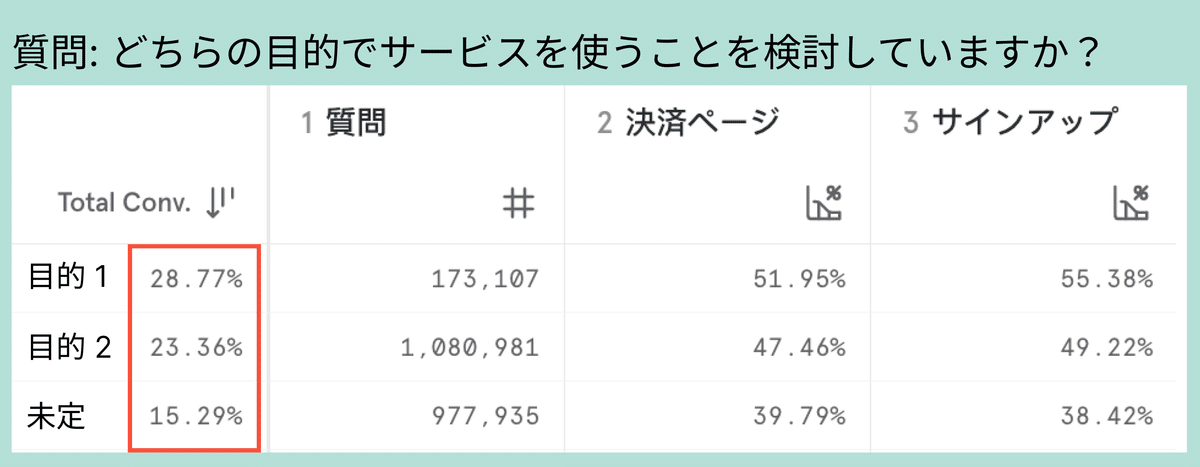Screen dimensions: 1200x467
Task: Click the 1,080,981 count cell
Action: click(470, 348)
